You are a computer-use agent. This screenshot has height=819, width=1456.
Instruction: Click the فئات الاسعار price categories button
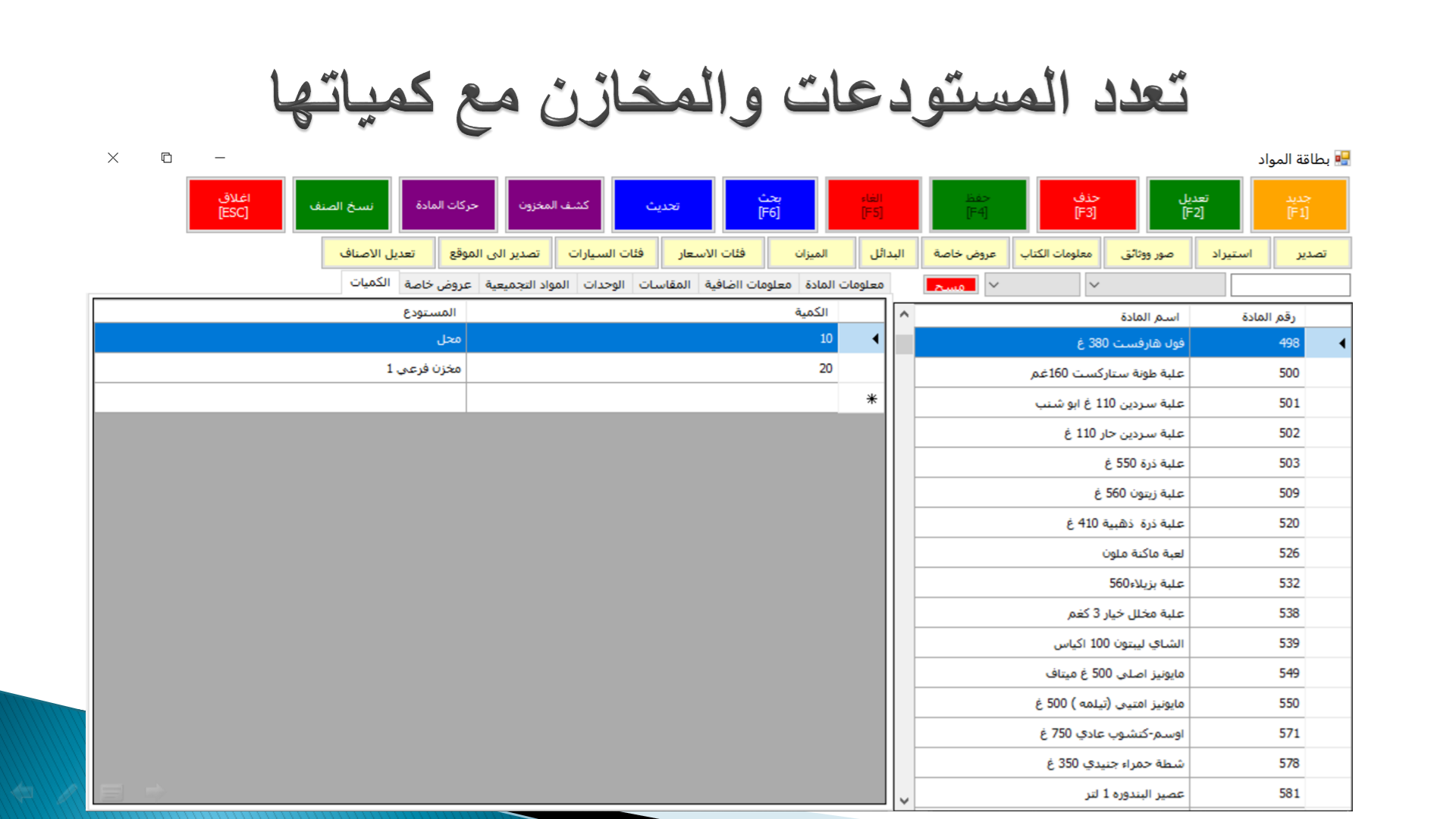tap(711, 253)
